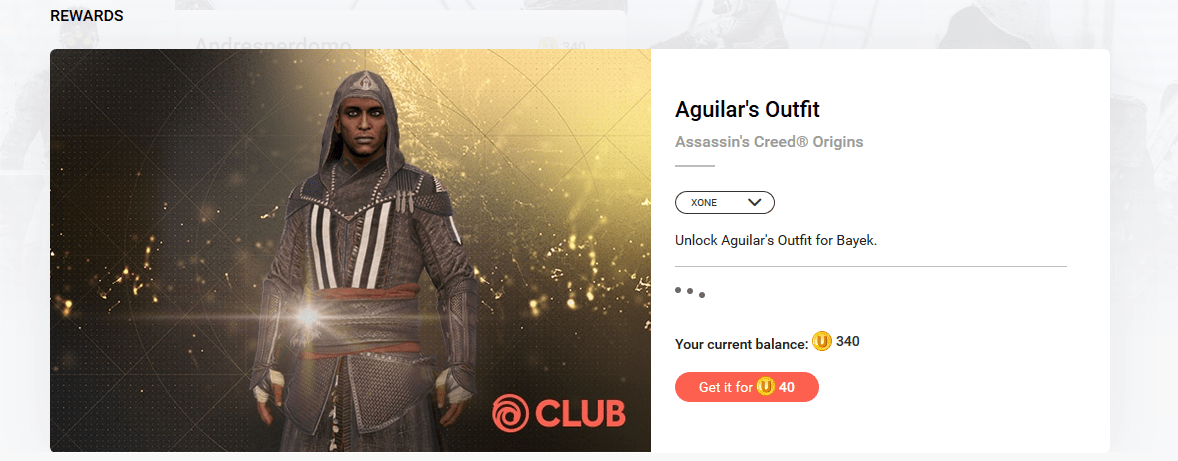
Task: Click the faded Andresperdomo username
Action: coord(273,44)
